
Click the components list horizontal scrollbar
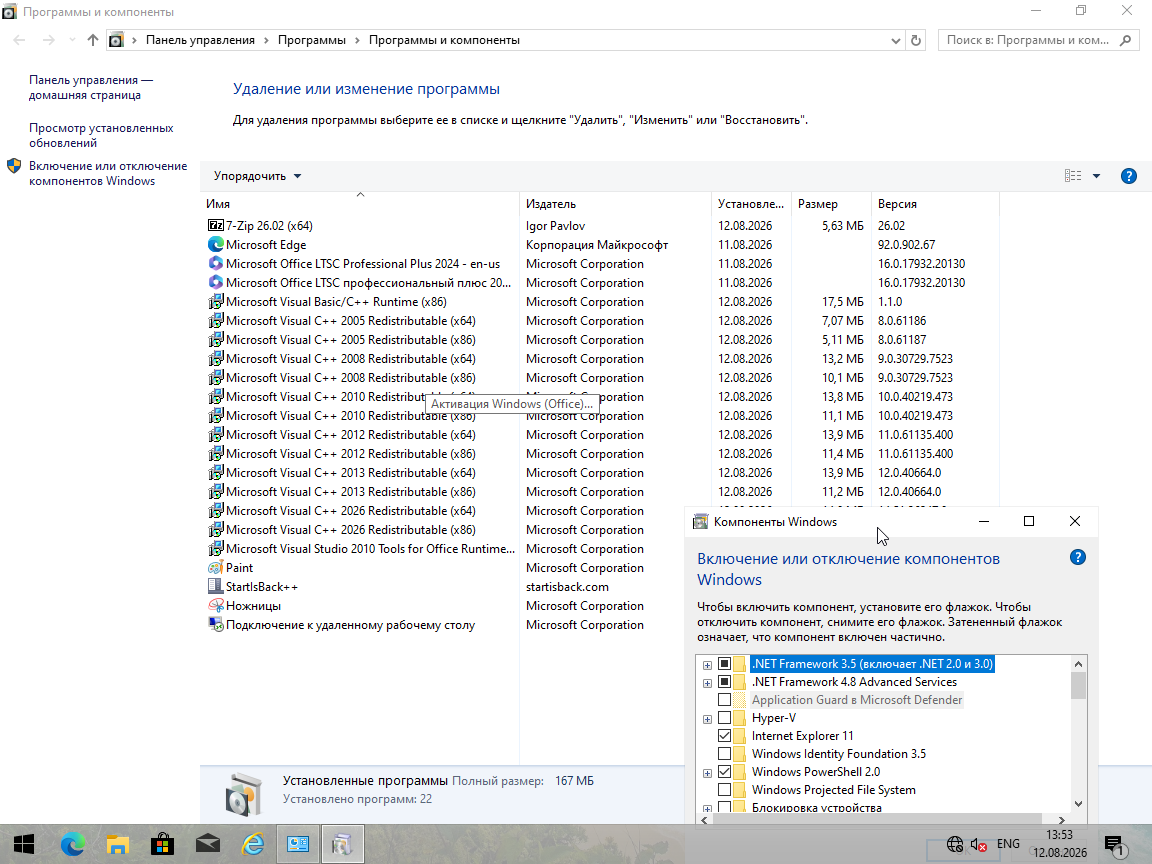[878, 819]
